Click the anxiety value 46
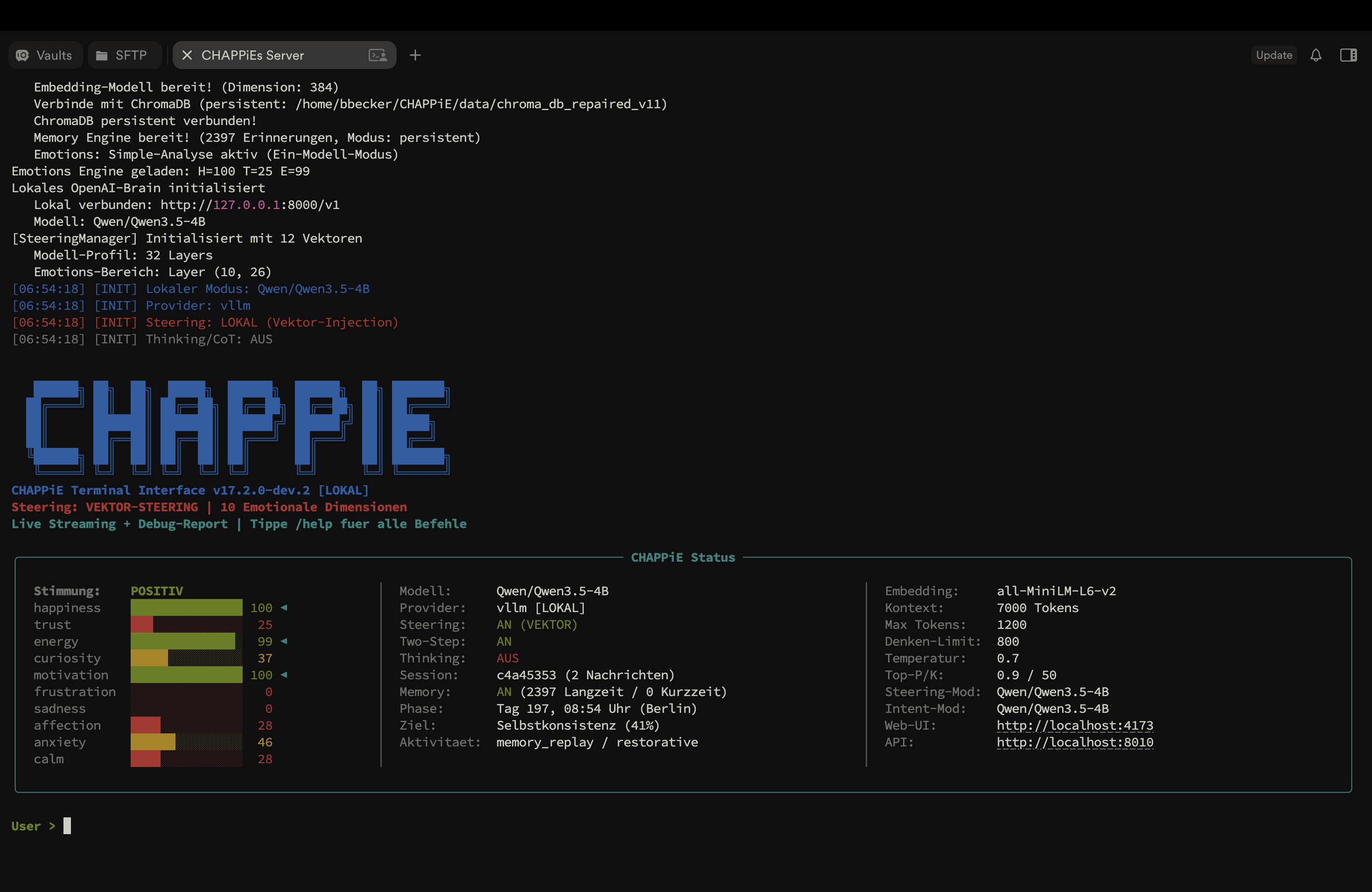This screenshot has height=892, width=1372. pos(265,742)
